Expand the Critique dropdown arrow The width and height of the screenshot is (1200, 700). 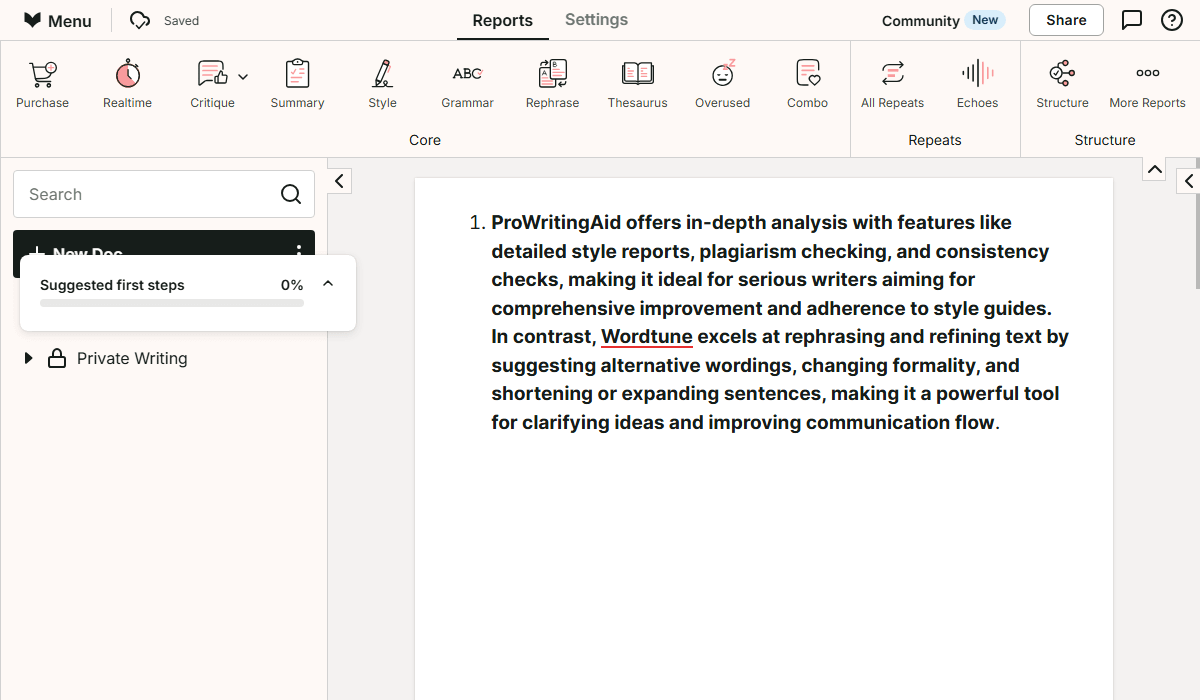click(243, 77)
